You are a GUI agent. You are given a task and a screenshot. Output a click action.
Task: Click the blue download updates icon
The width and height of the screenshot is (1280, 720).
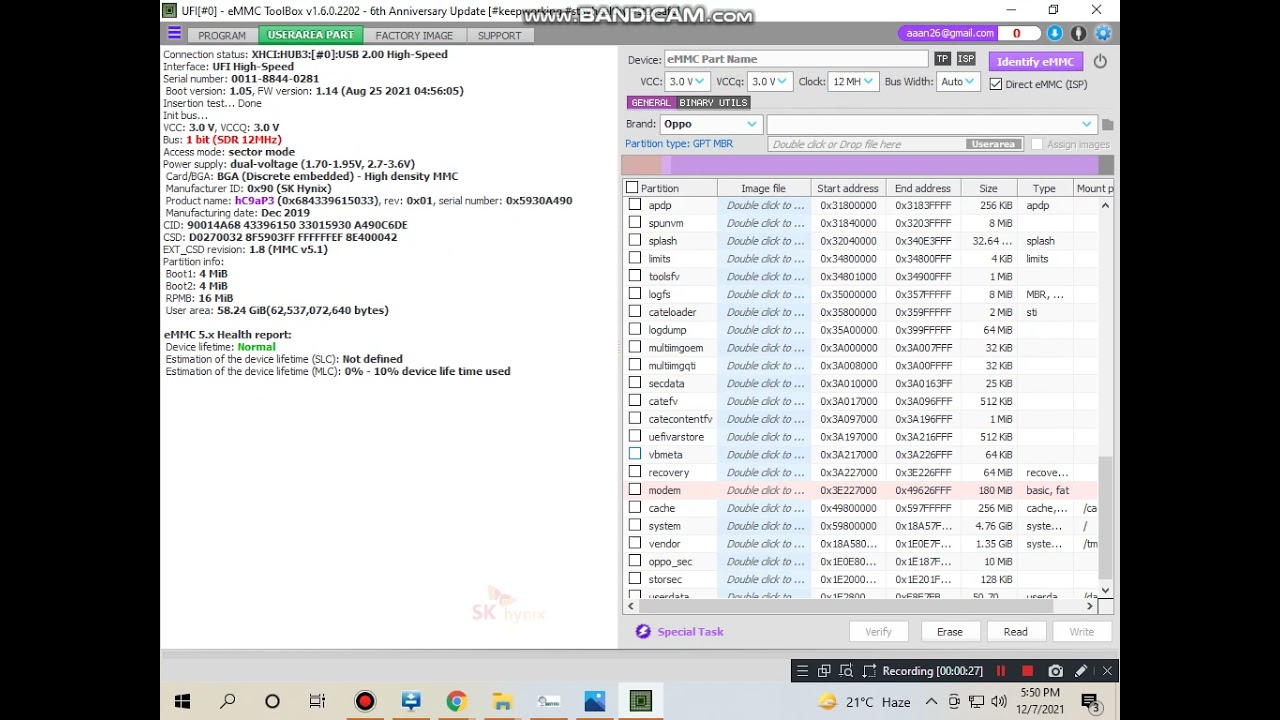coord(1055,33)
